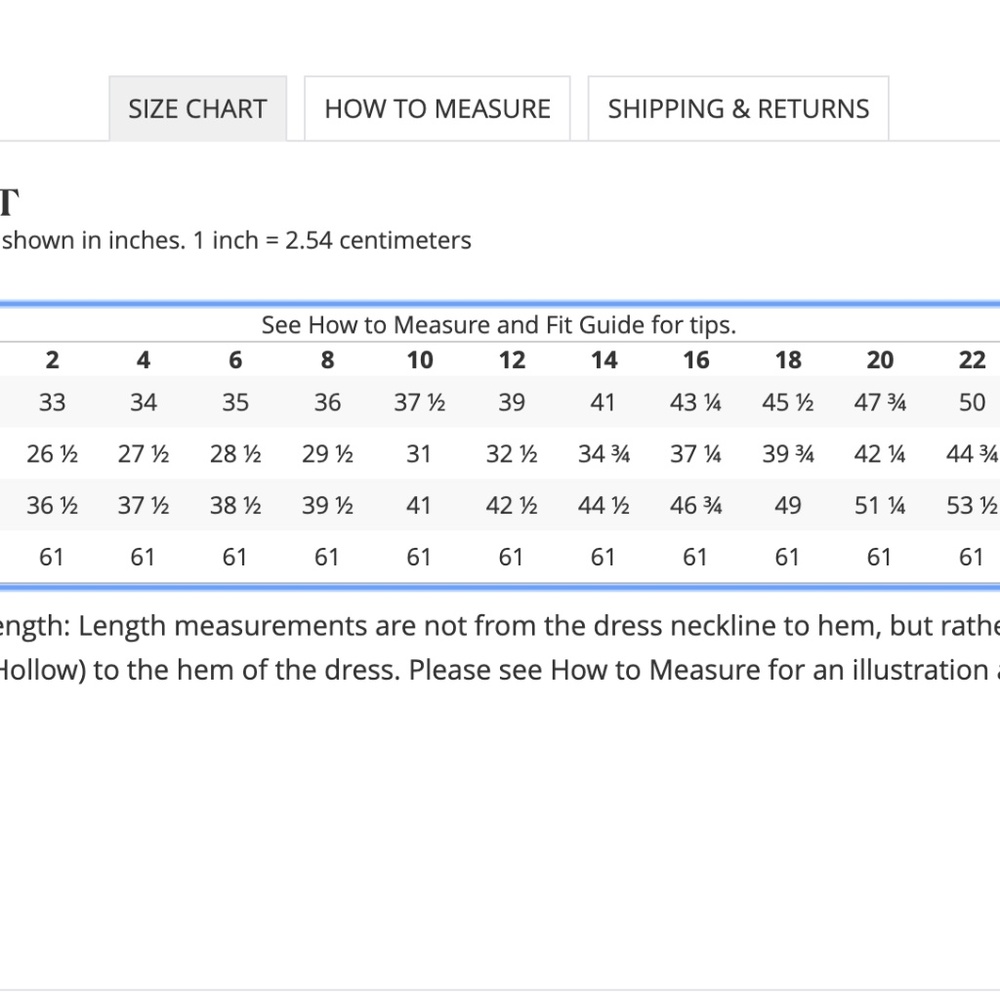Click the size 16 column header
The width and height of the screenshot is (1000, 1000).
696,360
